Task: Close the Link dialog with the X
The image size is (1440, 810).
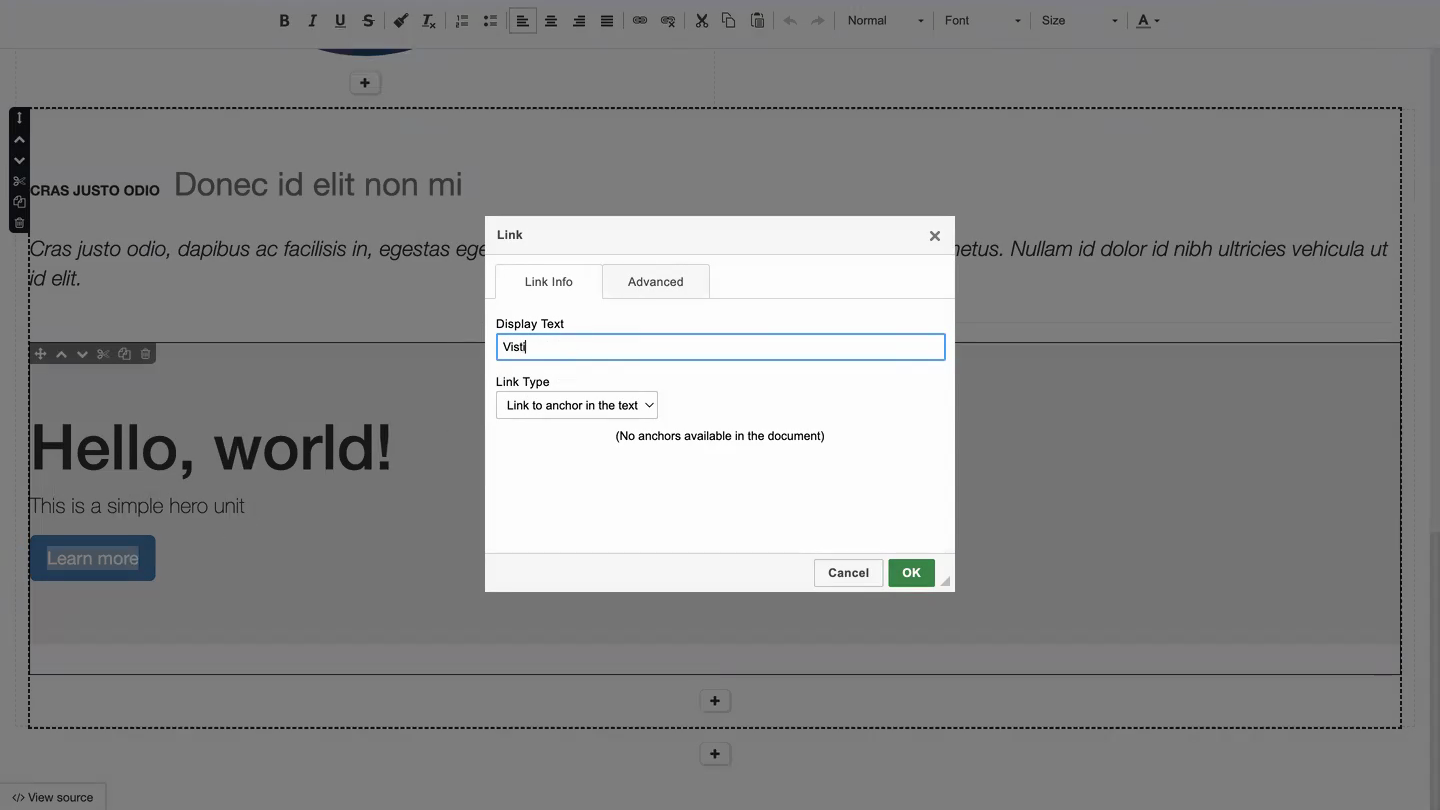Action: click(x=935, y=236)
